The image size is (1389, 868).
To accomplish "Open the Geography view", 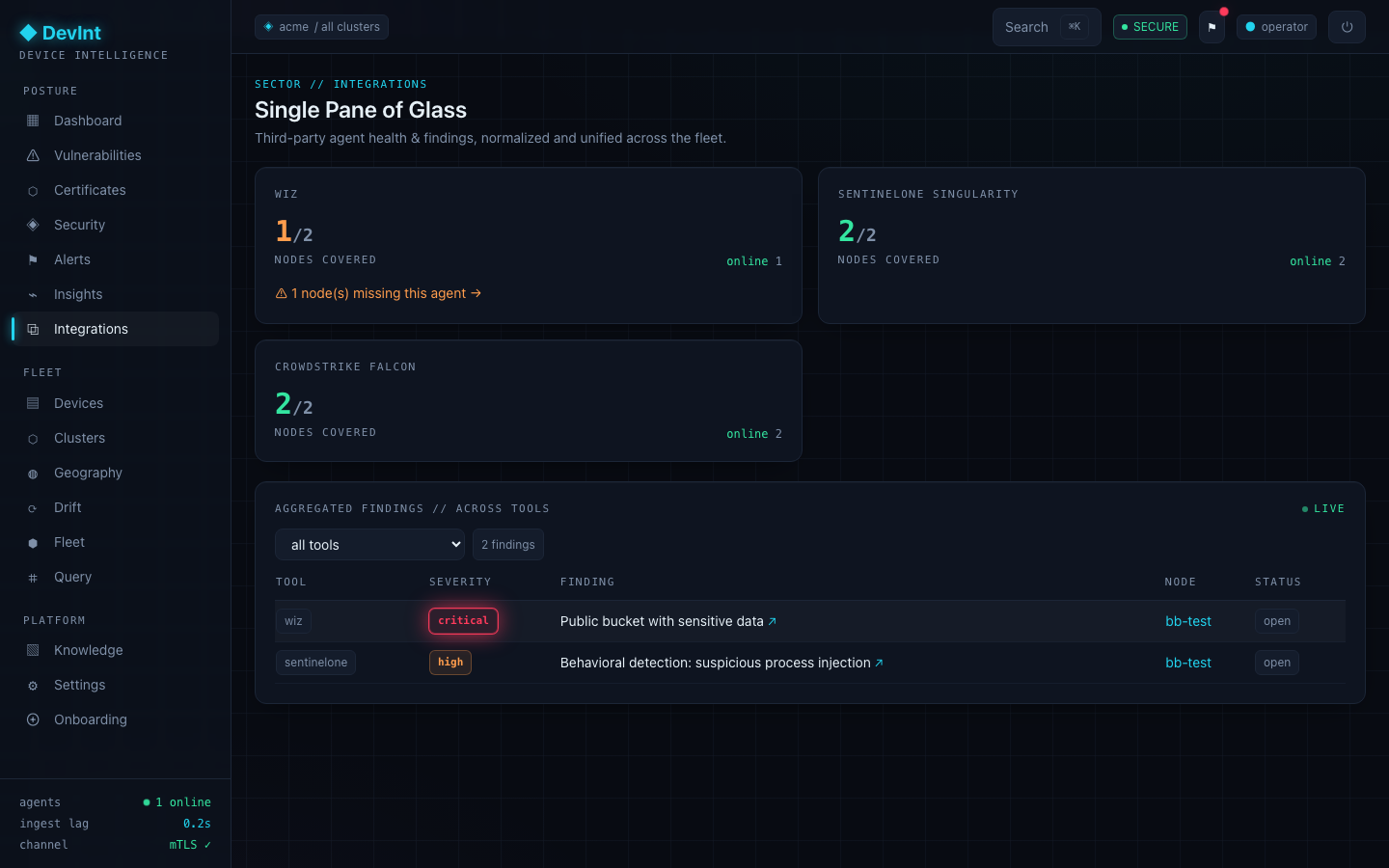I will pos(115,473).
